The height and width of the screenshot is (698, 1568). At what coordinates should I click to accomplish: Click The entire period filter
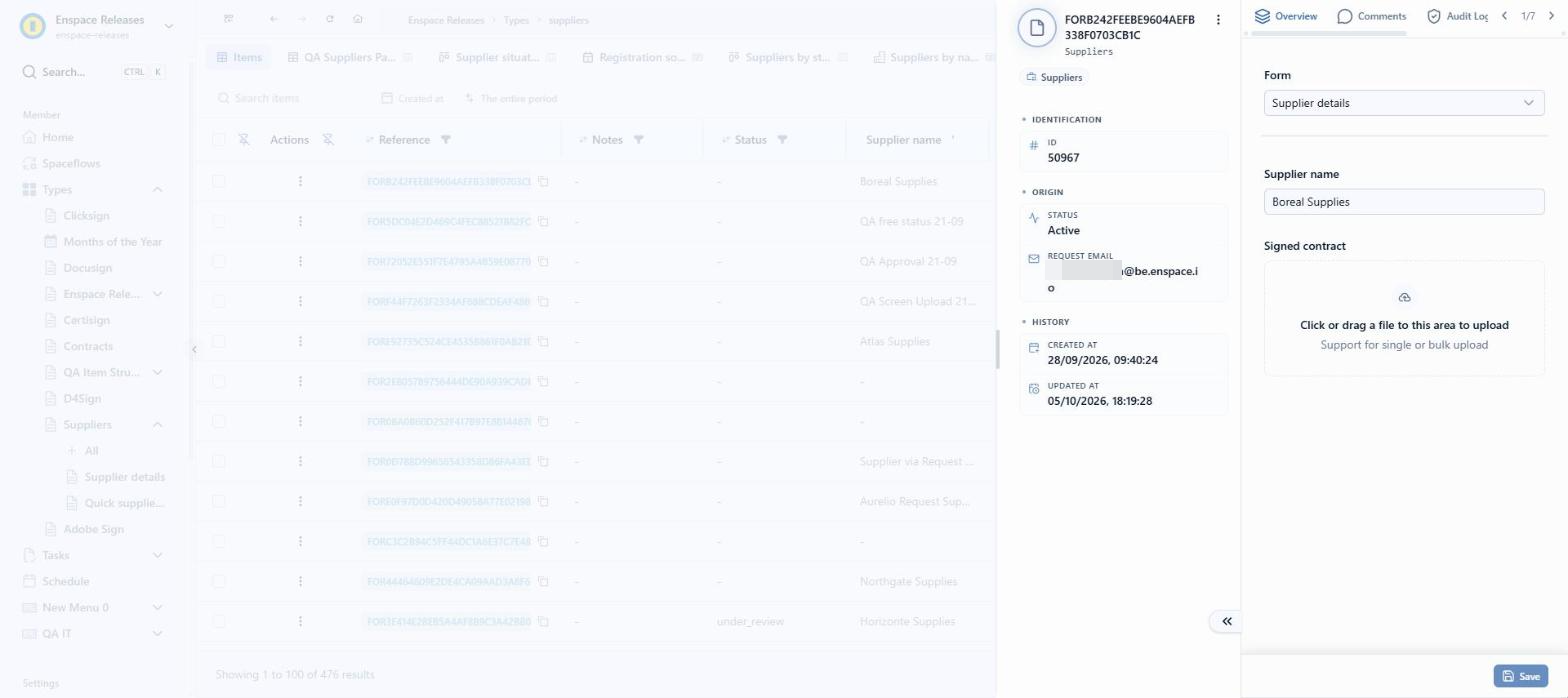[x=511, y=99]
